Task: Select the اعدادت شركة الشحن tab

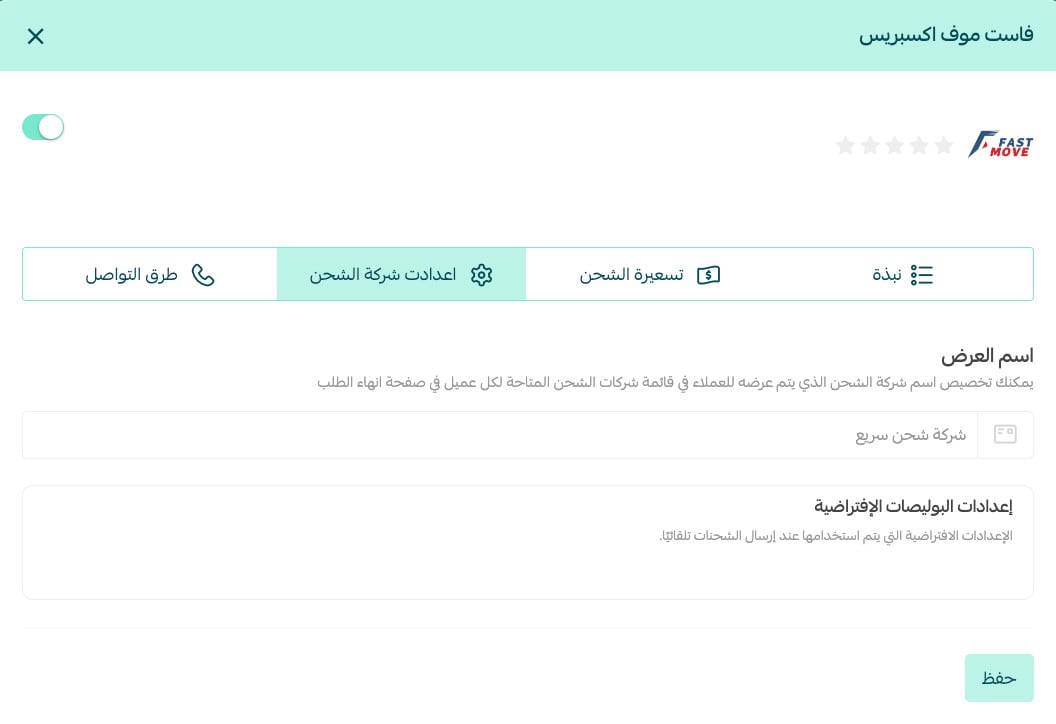Action: point(401,274)
